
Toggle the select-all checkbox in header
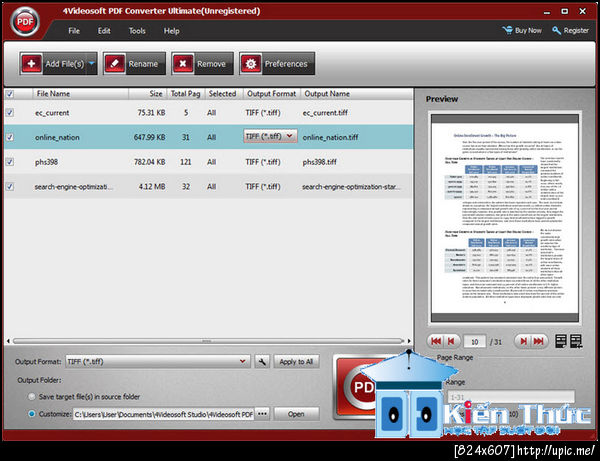coord(10,94)
